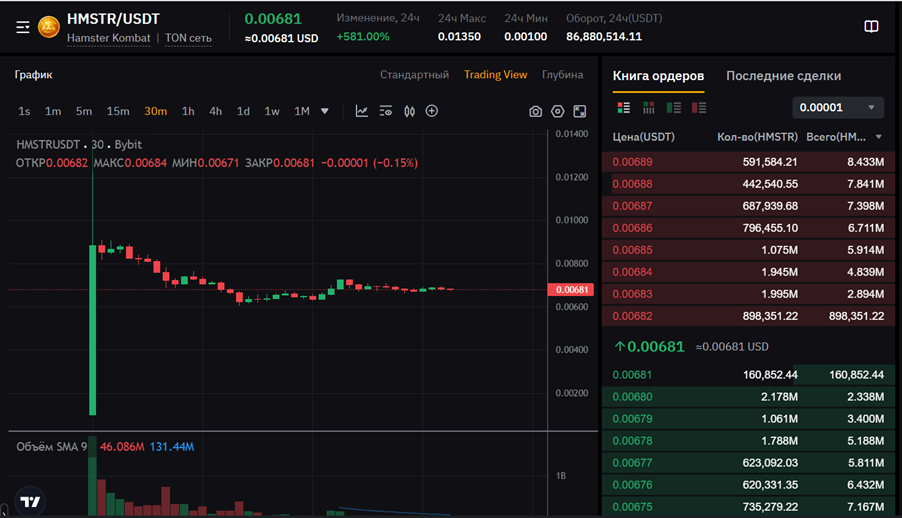This screenshot has height=518, width=902.
Task: Click the 86,880,514.11 turnover value
Action: click(604, 36)
